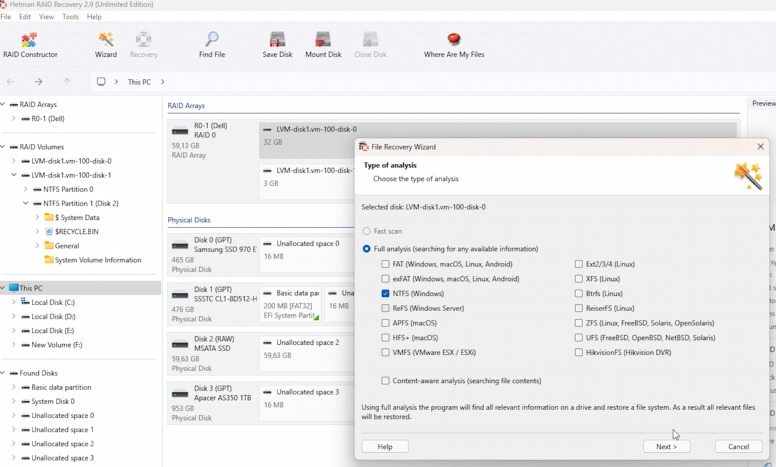This screenshot has width=776, height=467.
Task: Click the Close Disk icon
Action: 370,40
